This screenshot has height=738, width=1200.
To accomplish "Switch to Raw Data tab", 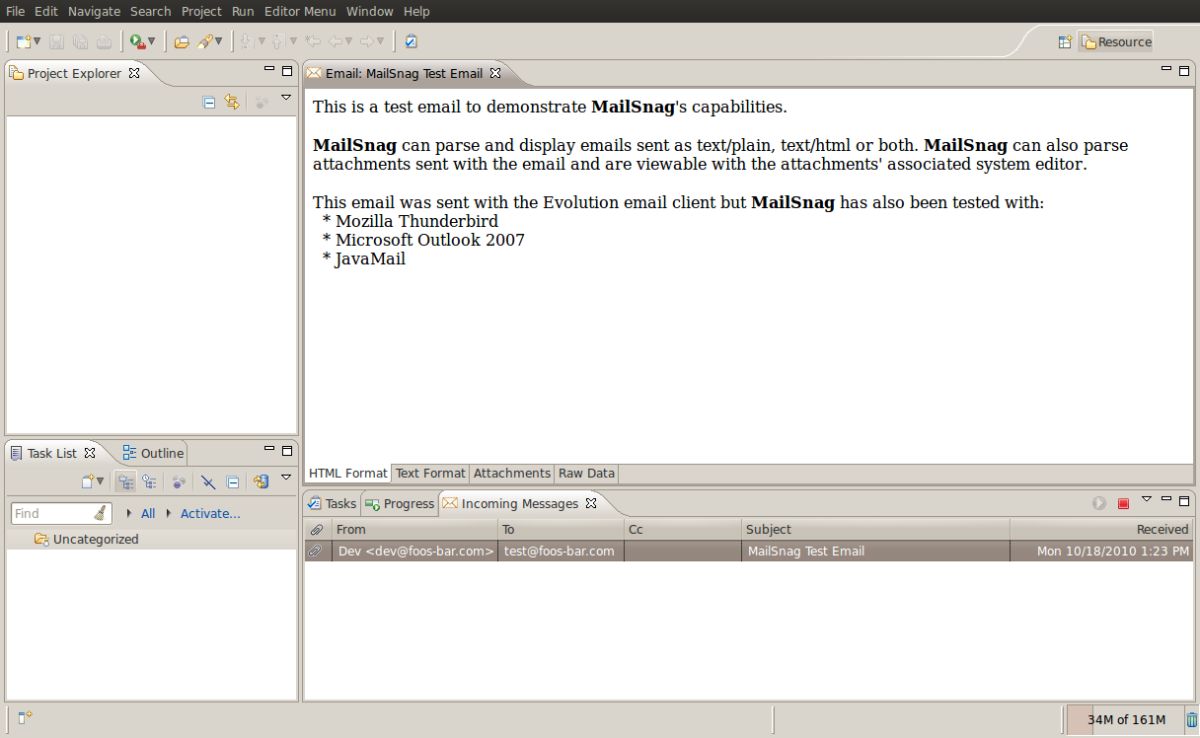I will tap(586, 473).
